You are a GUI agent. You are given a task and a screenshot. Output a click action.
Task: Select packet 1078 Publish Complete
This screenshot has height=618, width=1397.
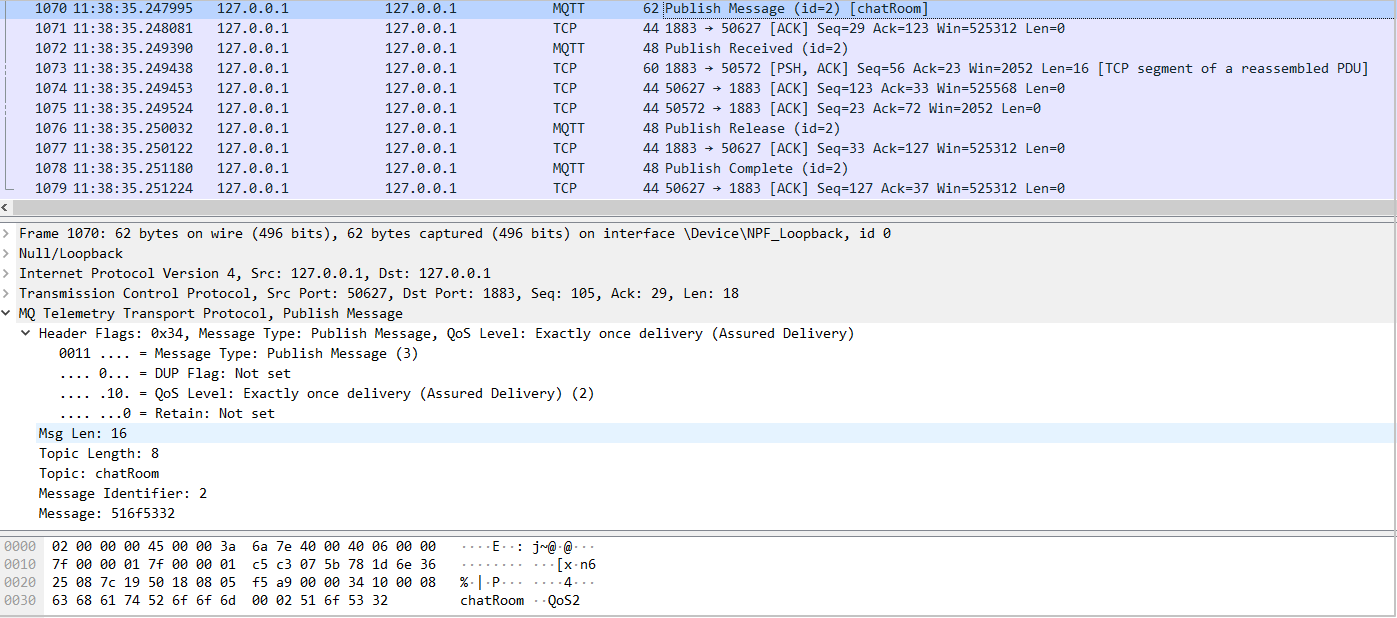coord(700,168)
